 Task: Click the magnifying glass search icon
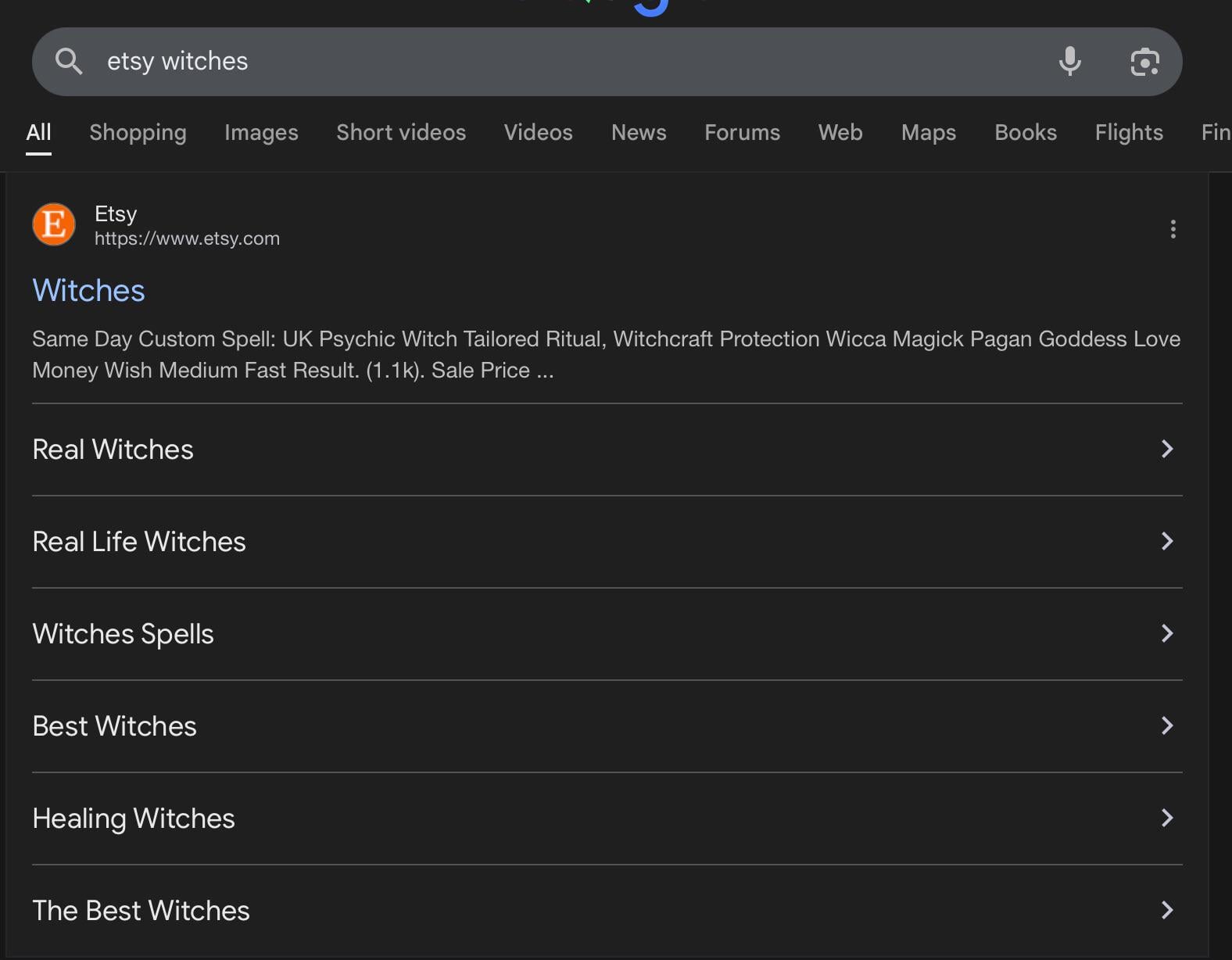click(69, 61)
